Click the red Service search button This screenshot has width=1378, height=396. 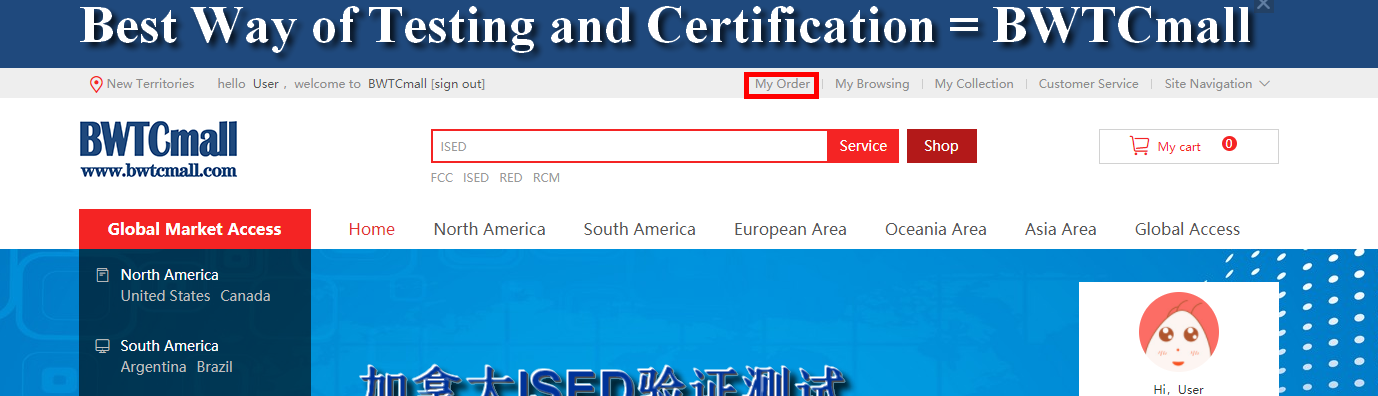863,146
